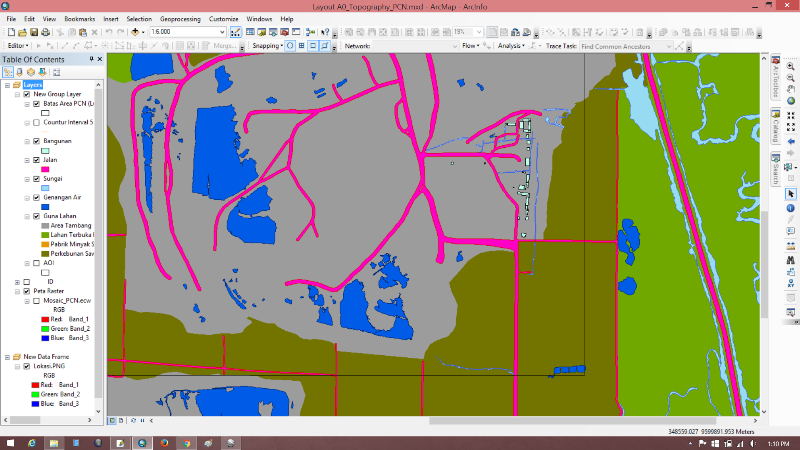Click the Print icon in toolbar
This screenshot has width=800, height=450.
[46, 32]
